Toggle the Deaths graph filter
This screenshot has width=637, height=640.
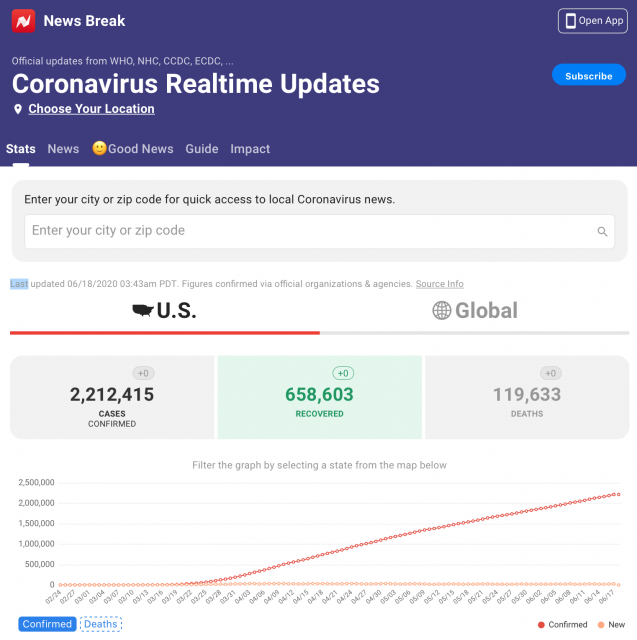[x=100, y=624]
